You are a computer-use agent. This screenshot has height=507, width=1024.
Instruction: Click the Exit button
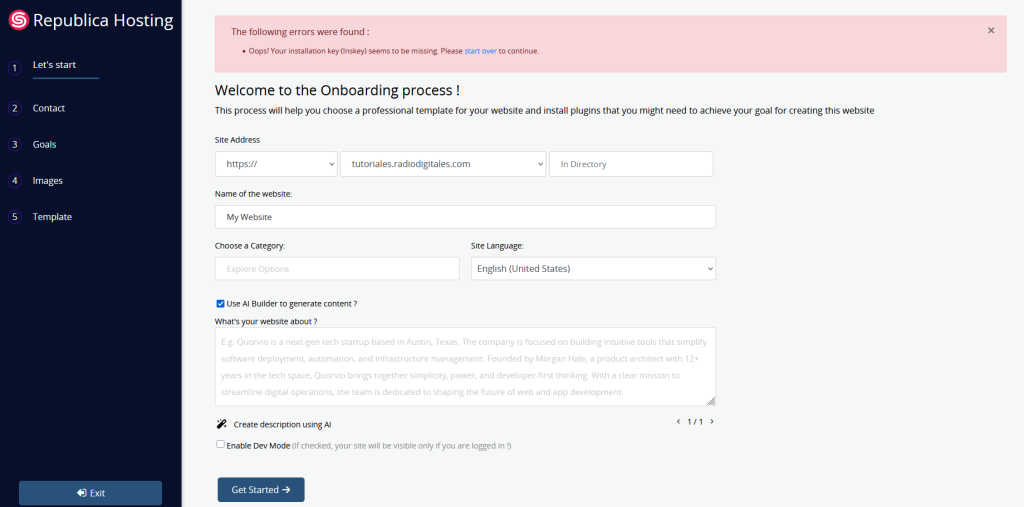tap(90, 493)
